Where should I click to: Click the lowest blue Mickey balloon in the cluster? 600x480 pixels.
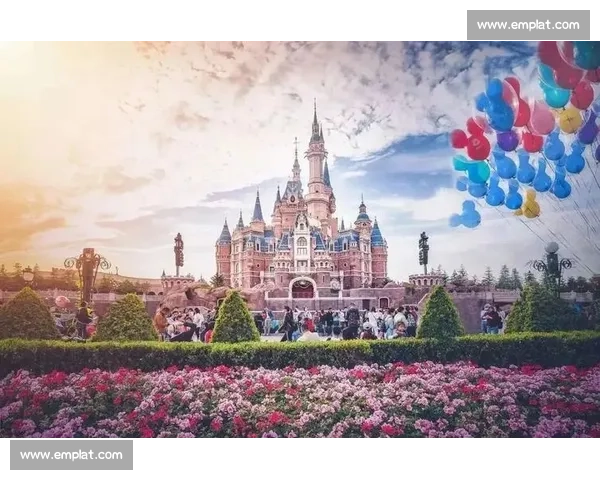[x=466, y=215]
